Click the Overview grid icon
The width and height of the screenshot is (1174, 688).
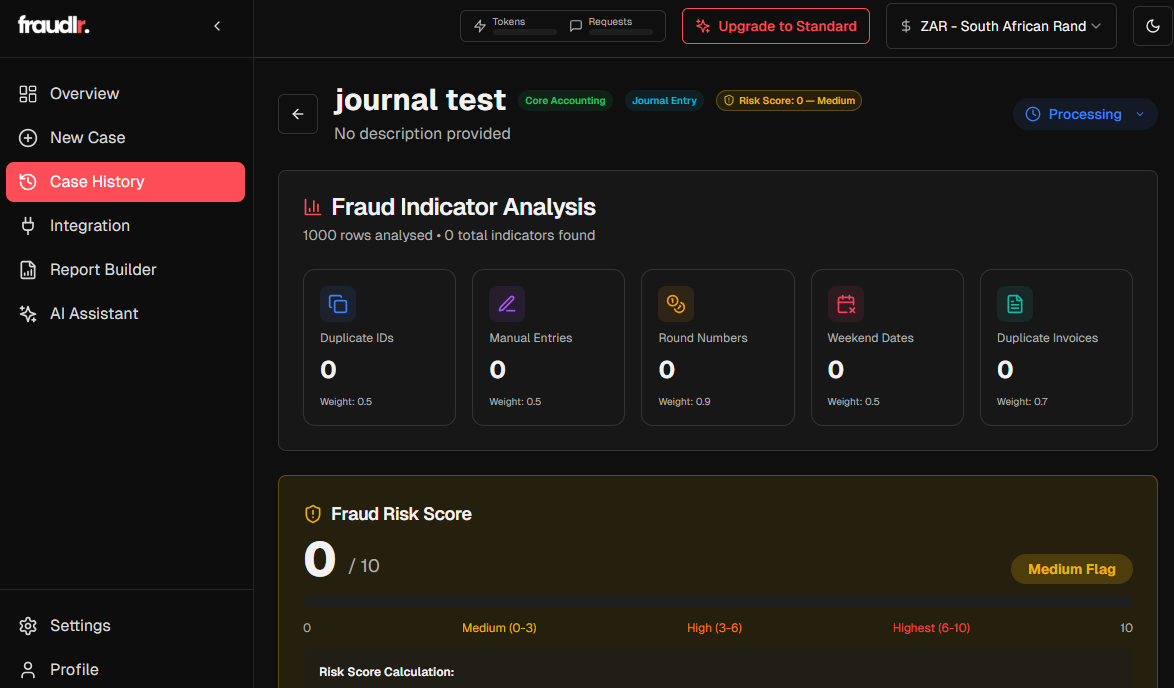(28, 94)
